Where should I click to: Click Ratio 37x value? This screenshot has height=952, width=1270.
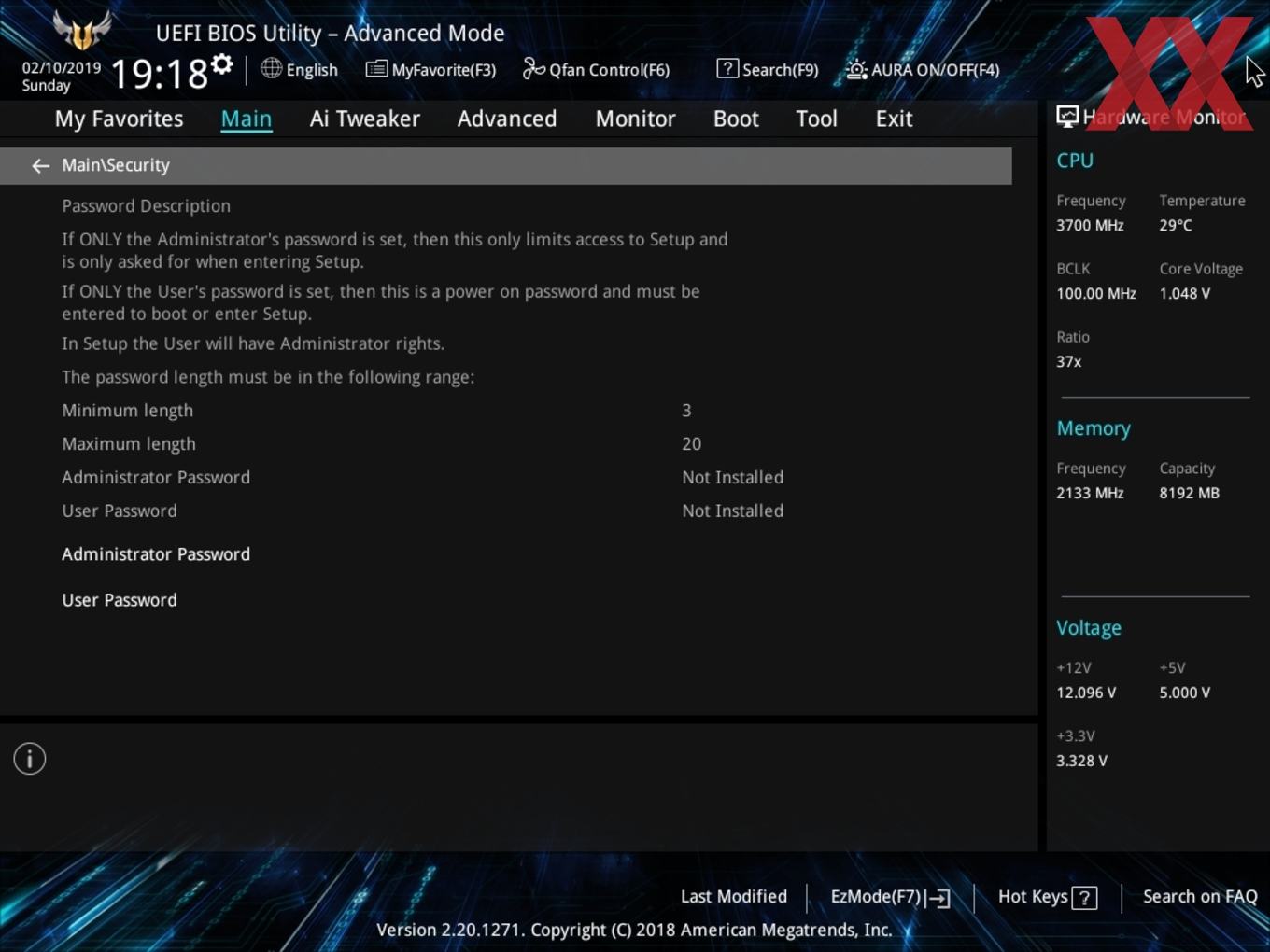1068,361
